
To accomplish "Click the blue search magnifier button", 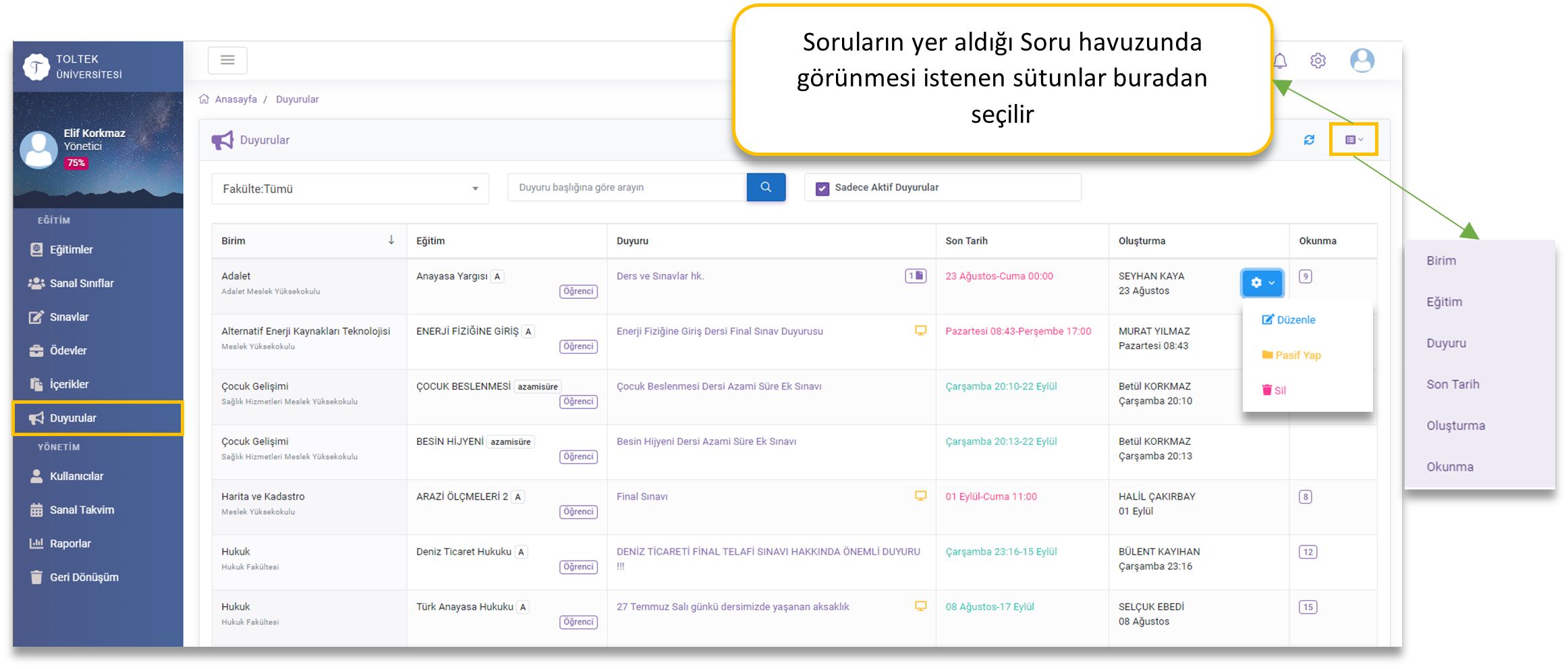I will (766, 188).
